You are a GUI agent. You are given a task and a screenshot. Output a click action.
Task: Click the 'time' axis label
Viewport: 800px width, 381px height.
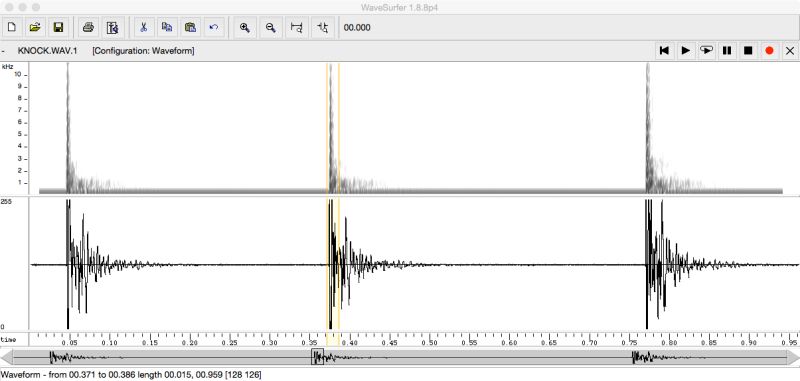pyautogui.click(x=8, y=340)
